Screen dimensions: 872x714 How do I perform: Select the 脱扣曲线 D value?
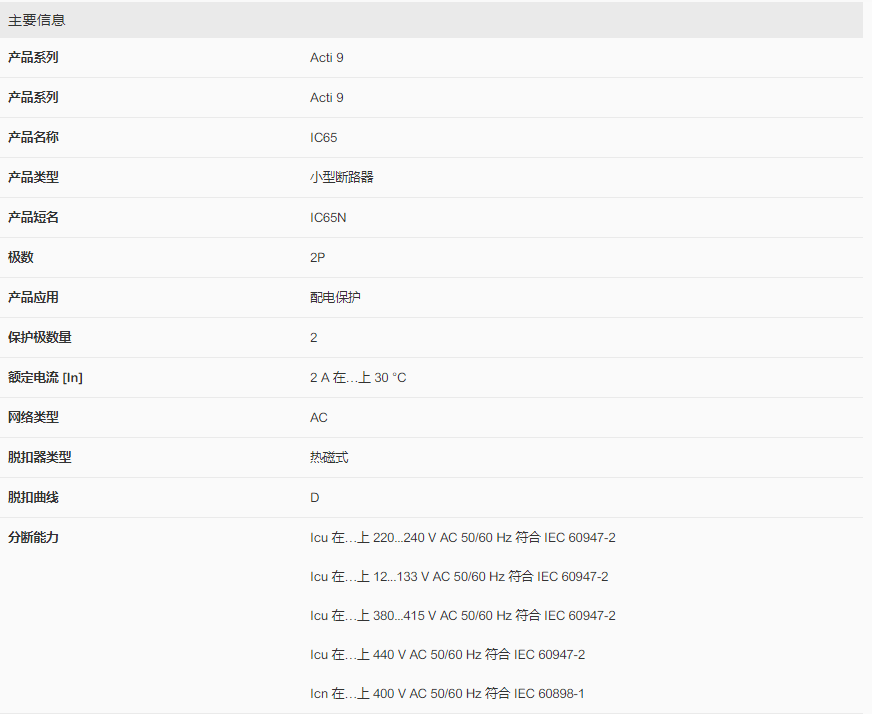click(315, 498)
